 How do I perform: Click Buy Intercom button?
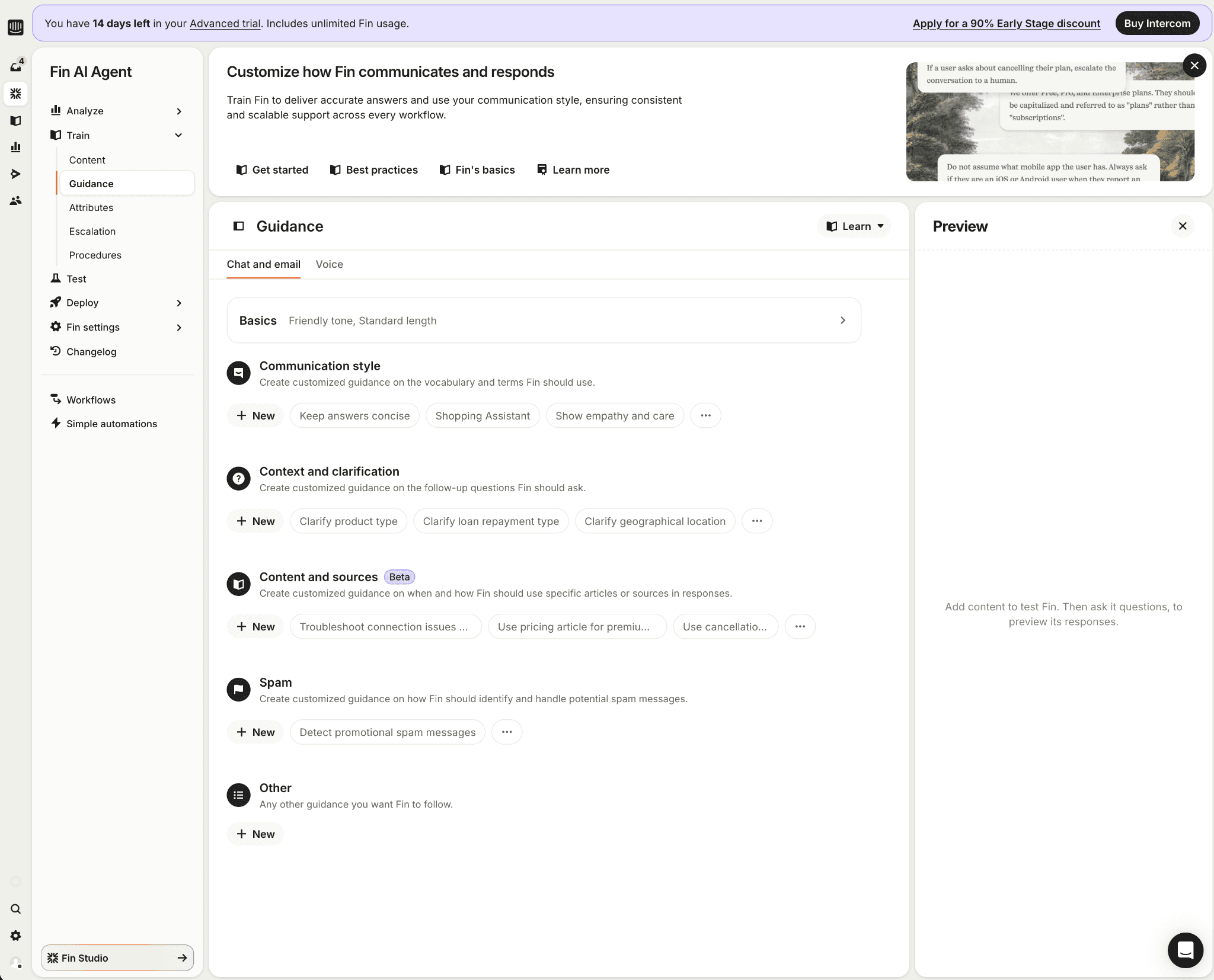[1157, 24]
